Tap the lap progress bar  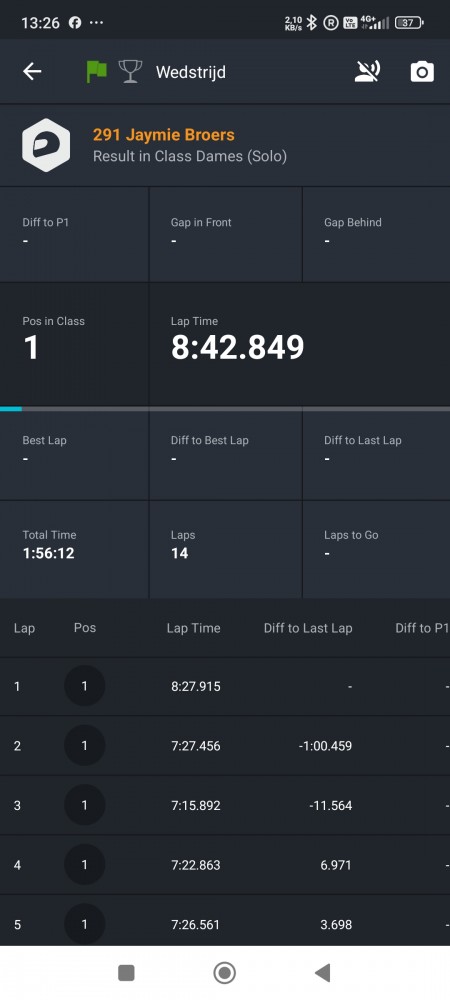(225, 408)
